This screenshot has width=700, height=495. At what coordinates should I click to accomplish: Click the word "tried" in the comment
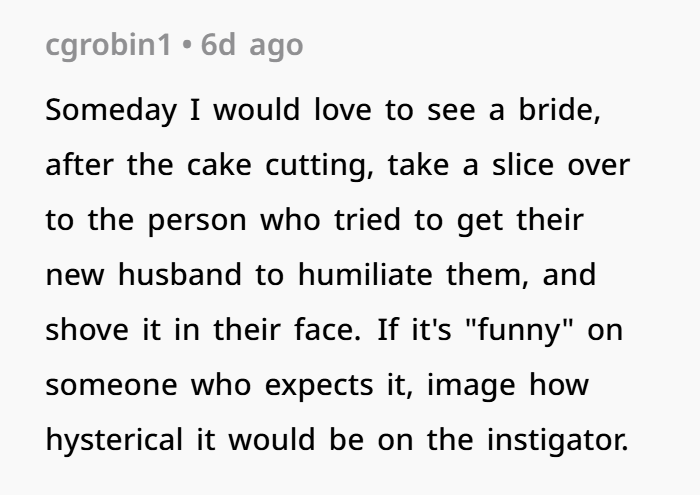point(367,220)
